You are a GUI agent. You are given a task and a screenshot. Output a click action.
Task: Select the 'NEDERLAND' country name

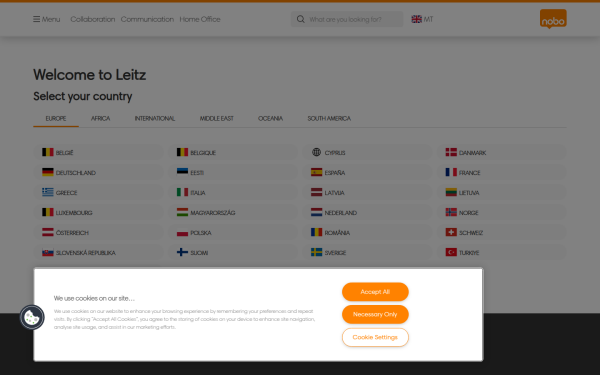pyautogui.click(x=341, y=213)
